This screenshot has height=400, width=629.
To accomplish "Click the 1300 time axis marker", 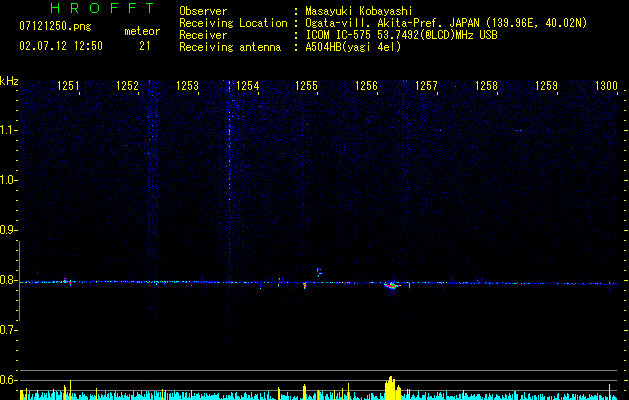I will [606, 86].
